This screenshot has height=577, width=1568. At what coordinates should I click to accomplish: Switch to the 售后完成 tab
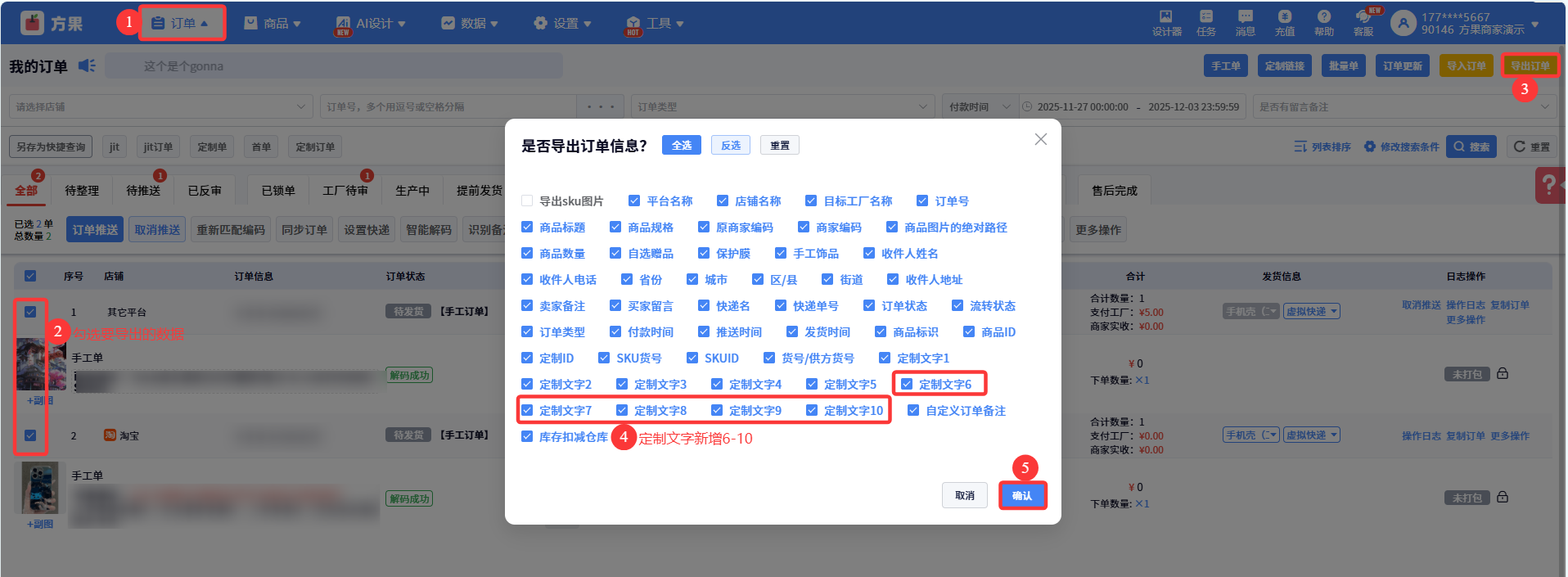(1115, 190)
